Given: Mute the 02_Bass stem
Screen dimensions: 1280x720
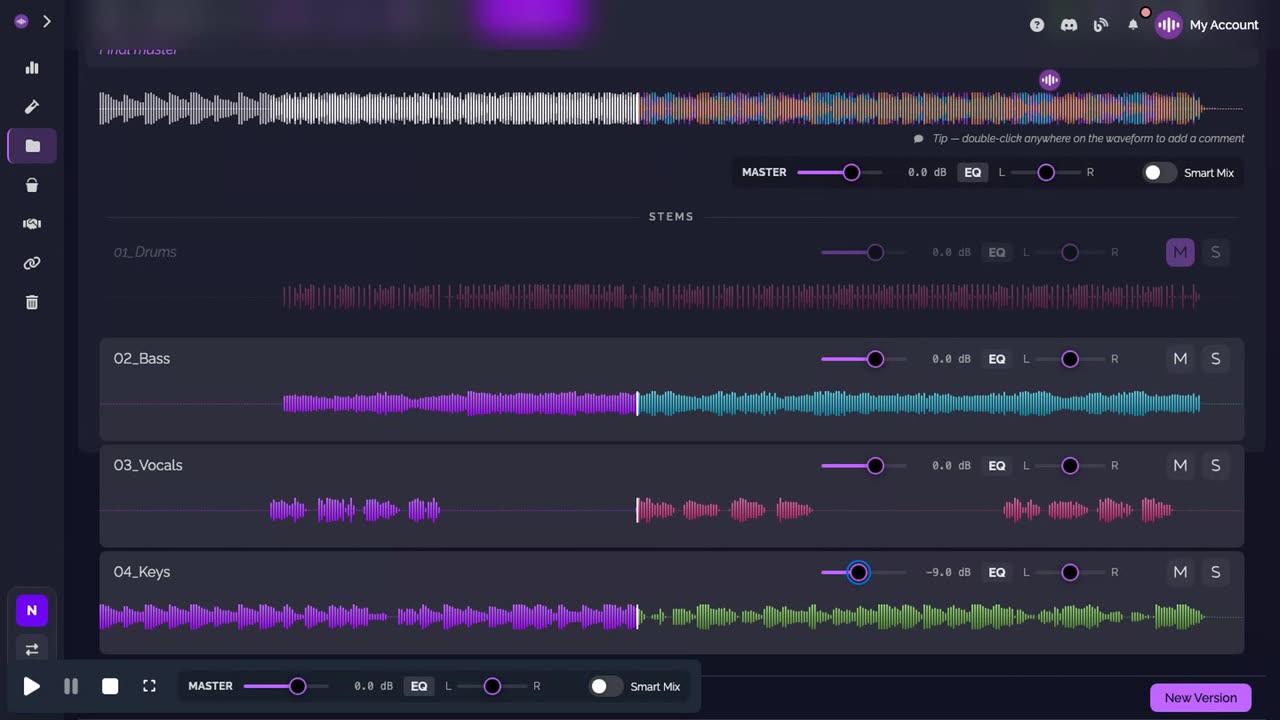Looking at the screenshot, I should (1180, 359).
